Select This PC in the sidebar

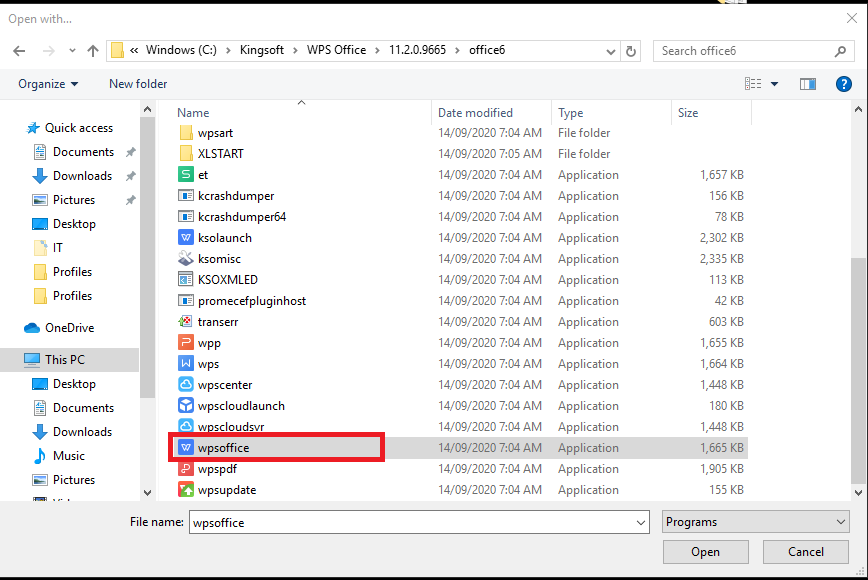click(x=70, y=360)
